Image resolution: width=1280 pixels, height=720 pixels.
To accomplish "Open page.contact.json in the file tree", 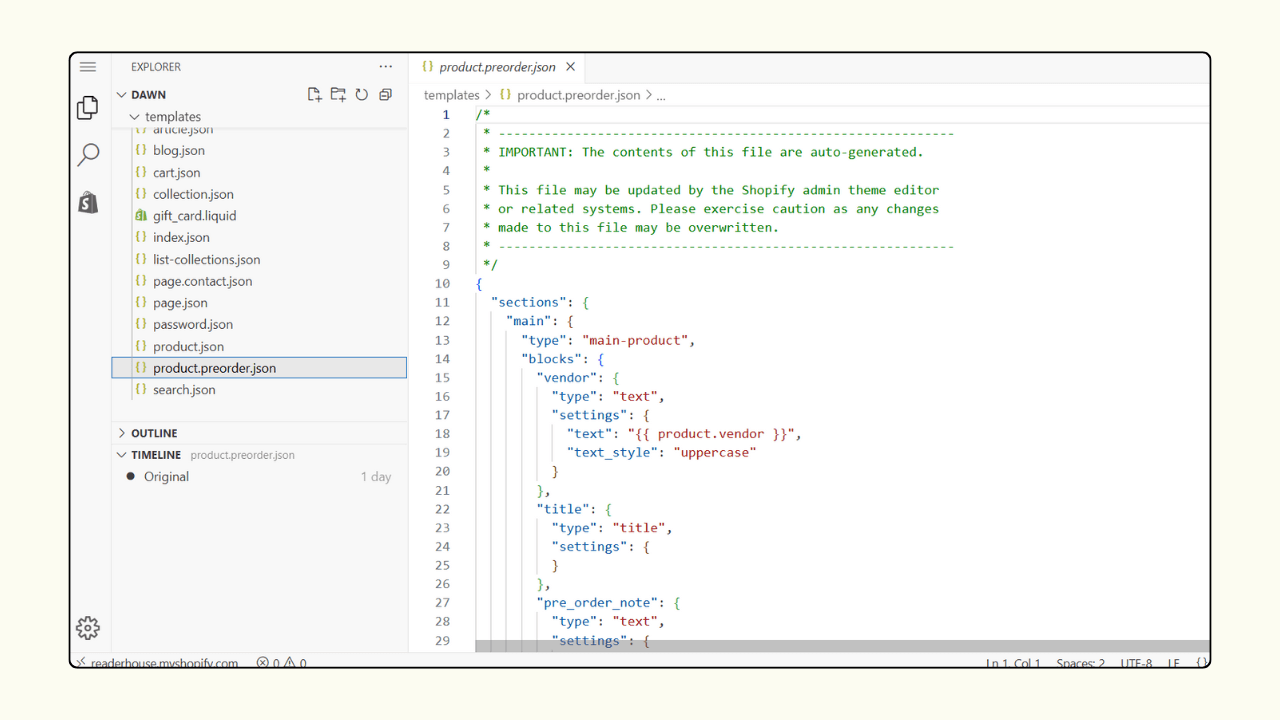I will 202,282.
